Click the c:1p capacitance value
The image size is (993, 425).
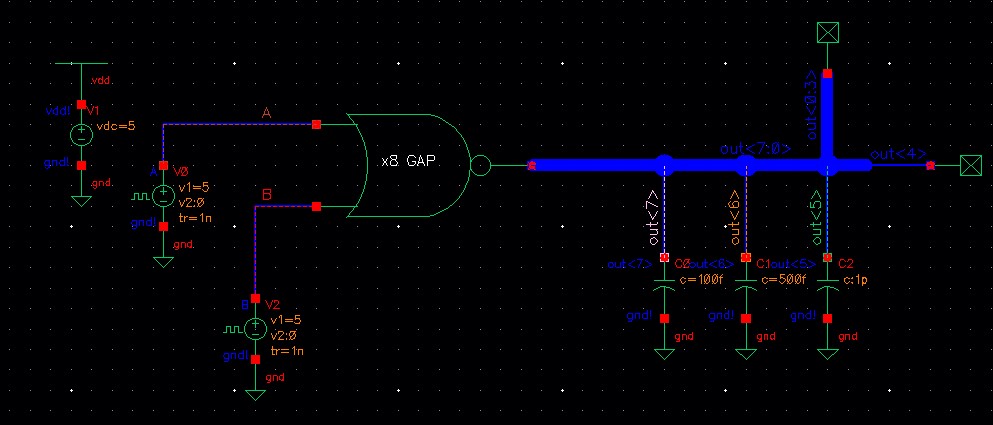[855, 279]
